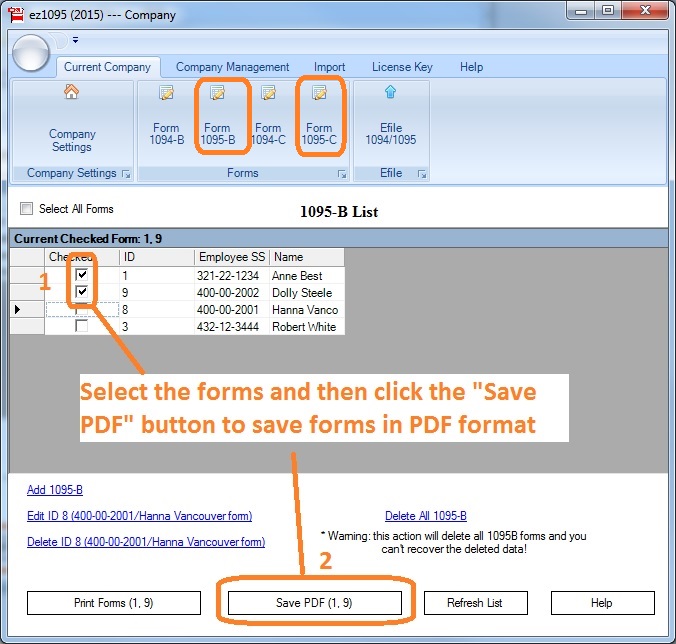Click Checked column header
Viewport: 676px width, 644px height.
[x=82, y=257]
